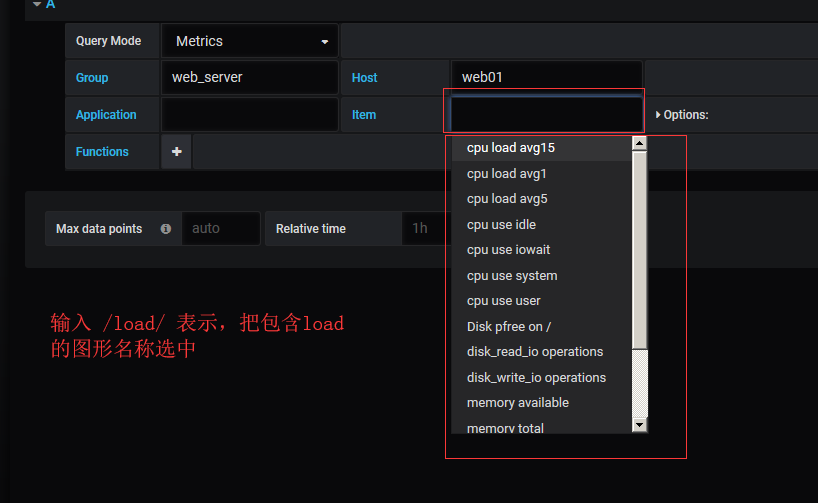Viewport: 818px width, 503px height.
Task: Click the plus icon to add function
Action: click(x=176, y=152)
